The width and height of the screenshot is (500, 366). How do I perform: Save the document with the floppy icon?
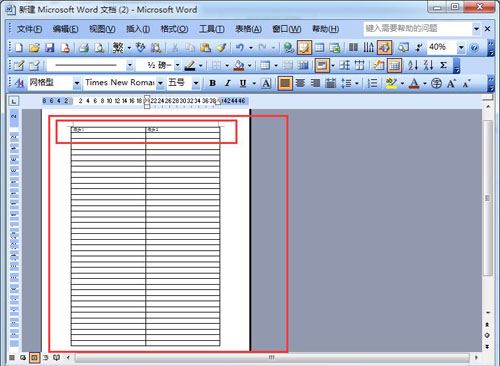(x=50, y=48)
